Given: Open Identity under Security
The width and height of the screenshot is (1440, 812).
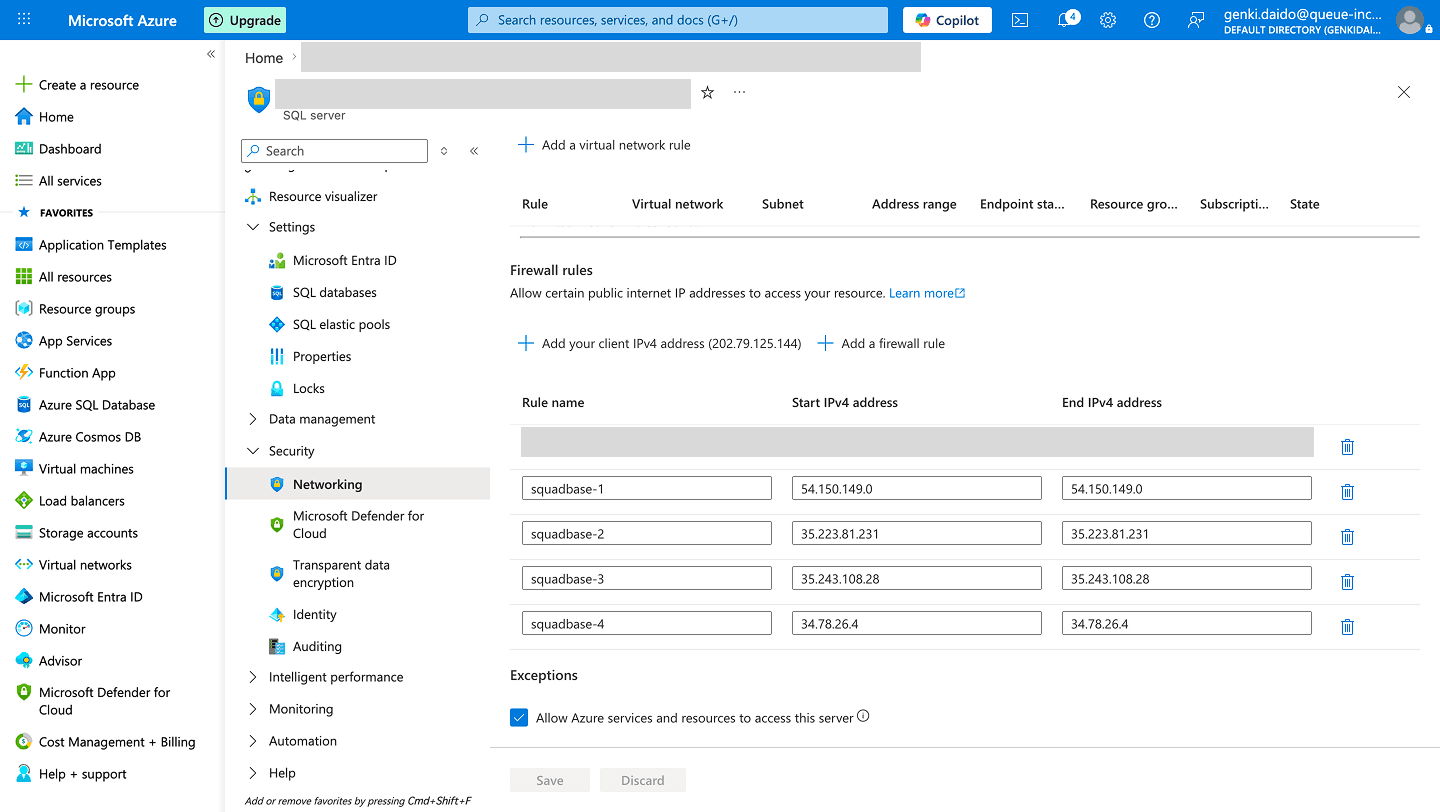Looking at the screenshot, I should 314,615.
